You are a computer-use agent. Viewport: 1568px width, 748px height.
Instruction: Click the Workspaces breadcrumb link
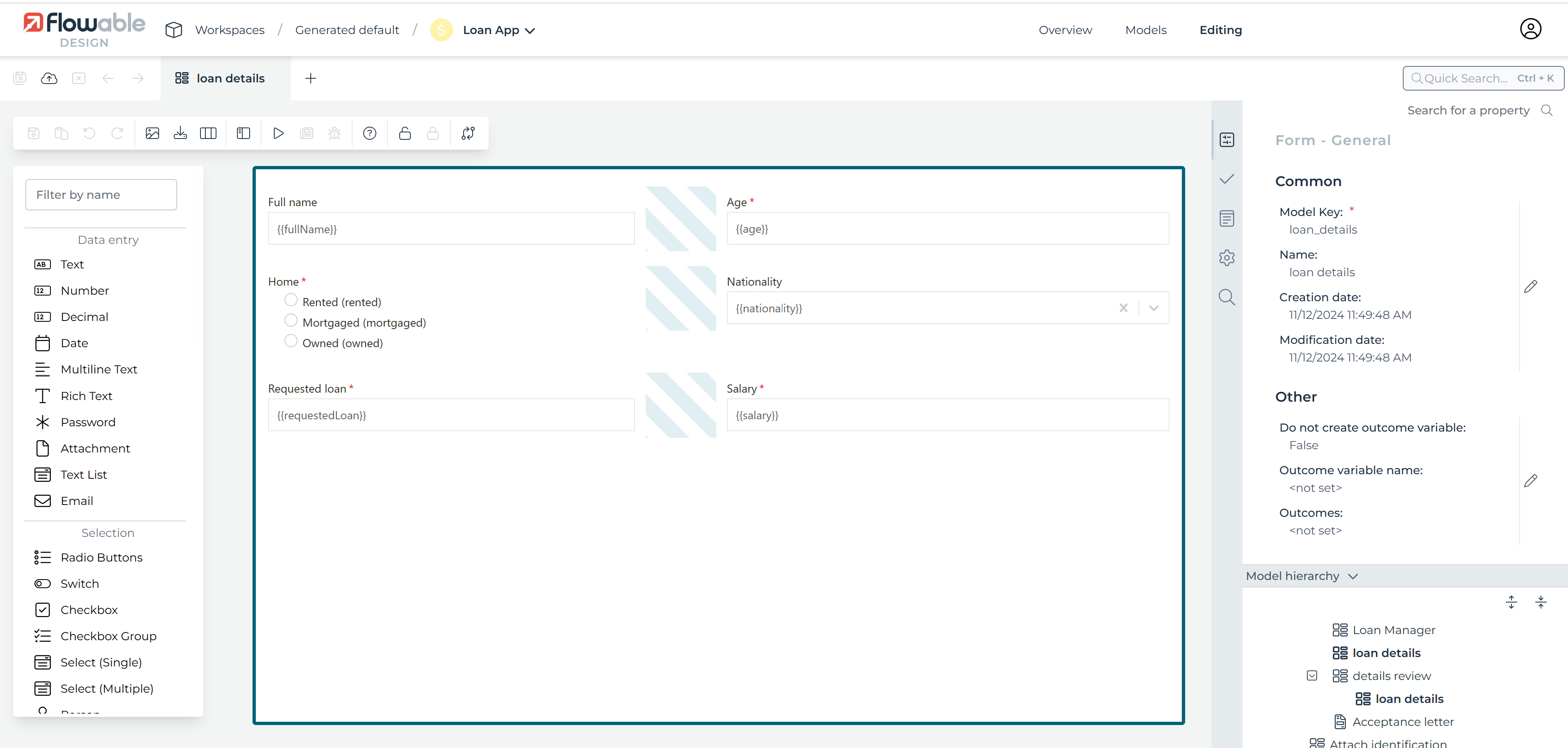pyautogui.click(x=230, y=30)
